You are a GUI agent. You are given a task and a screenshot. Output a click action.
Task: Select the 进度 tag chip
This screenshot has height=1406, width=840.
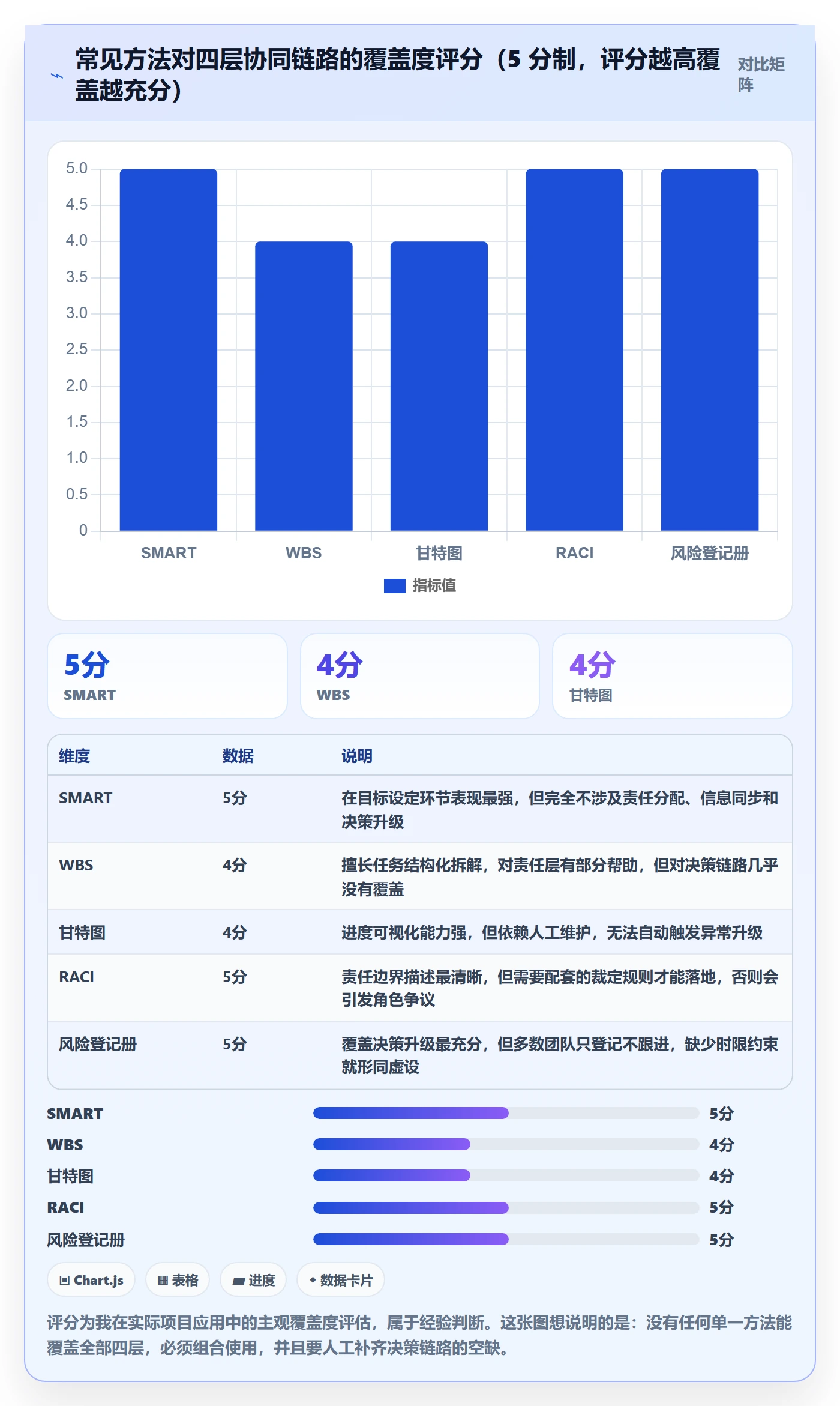coord(253,1280)
